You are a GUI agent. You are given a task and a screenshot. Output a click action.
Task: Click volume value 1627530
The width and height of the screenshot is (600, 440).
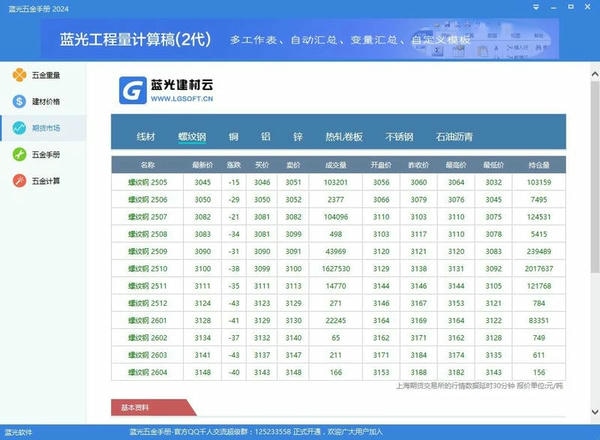(x=336, y=269)
